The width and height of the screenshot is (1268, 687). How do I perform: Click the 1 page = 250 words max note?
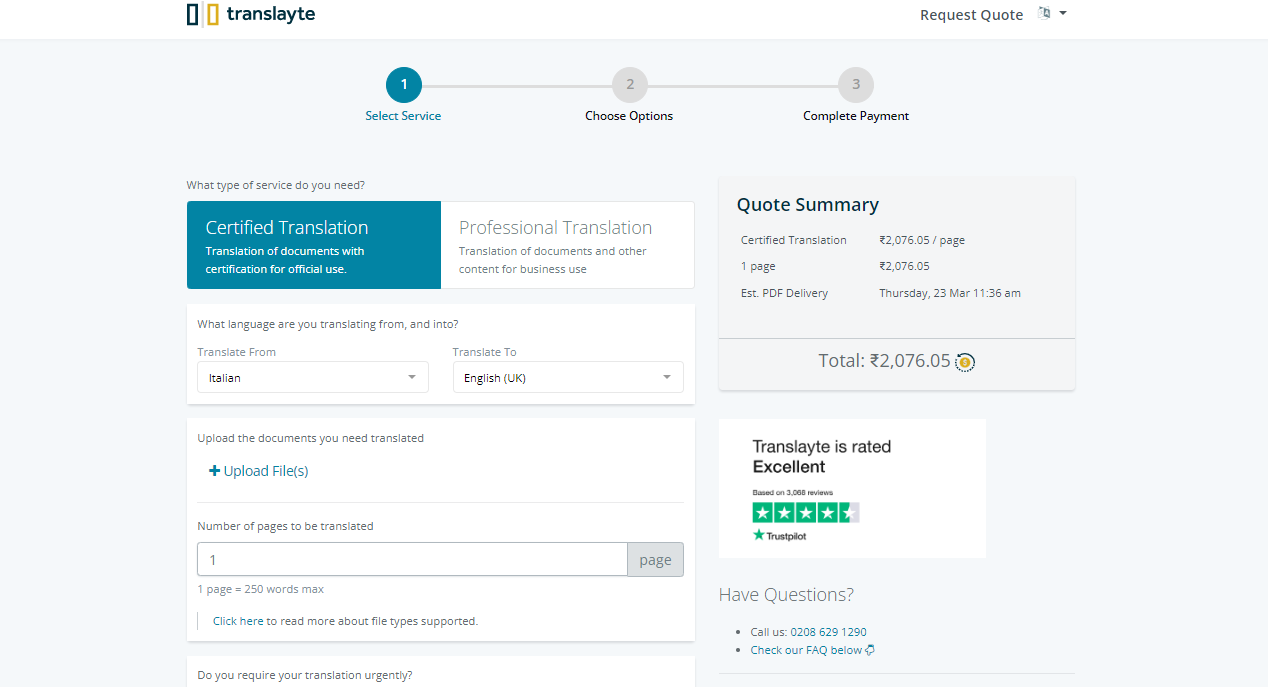point(260,589)
